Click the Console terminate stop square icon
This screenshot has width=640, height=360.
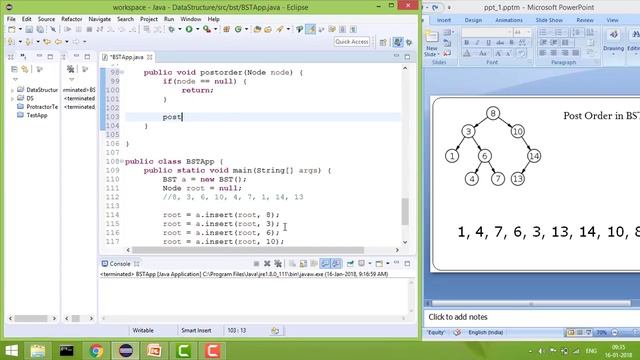coord(256,264)
